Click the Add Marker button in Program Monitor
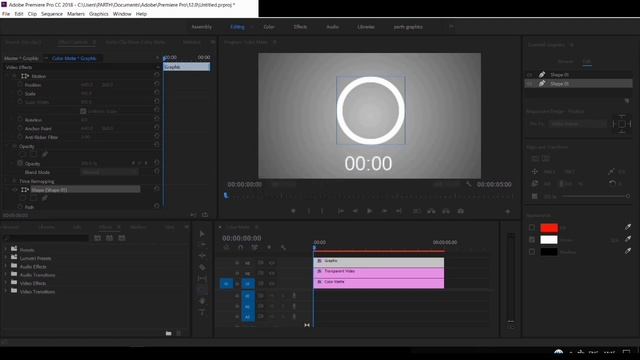 [293, 211]
